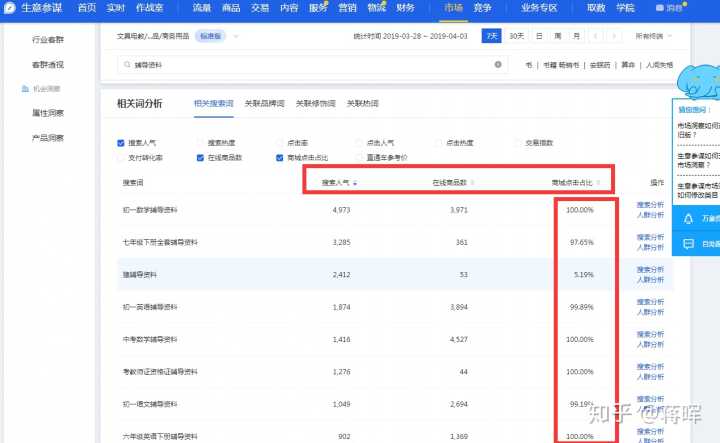
Task: Sort by 在线商品数 column arrow
Action: tap(473, 183)
